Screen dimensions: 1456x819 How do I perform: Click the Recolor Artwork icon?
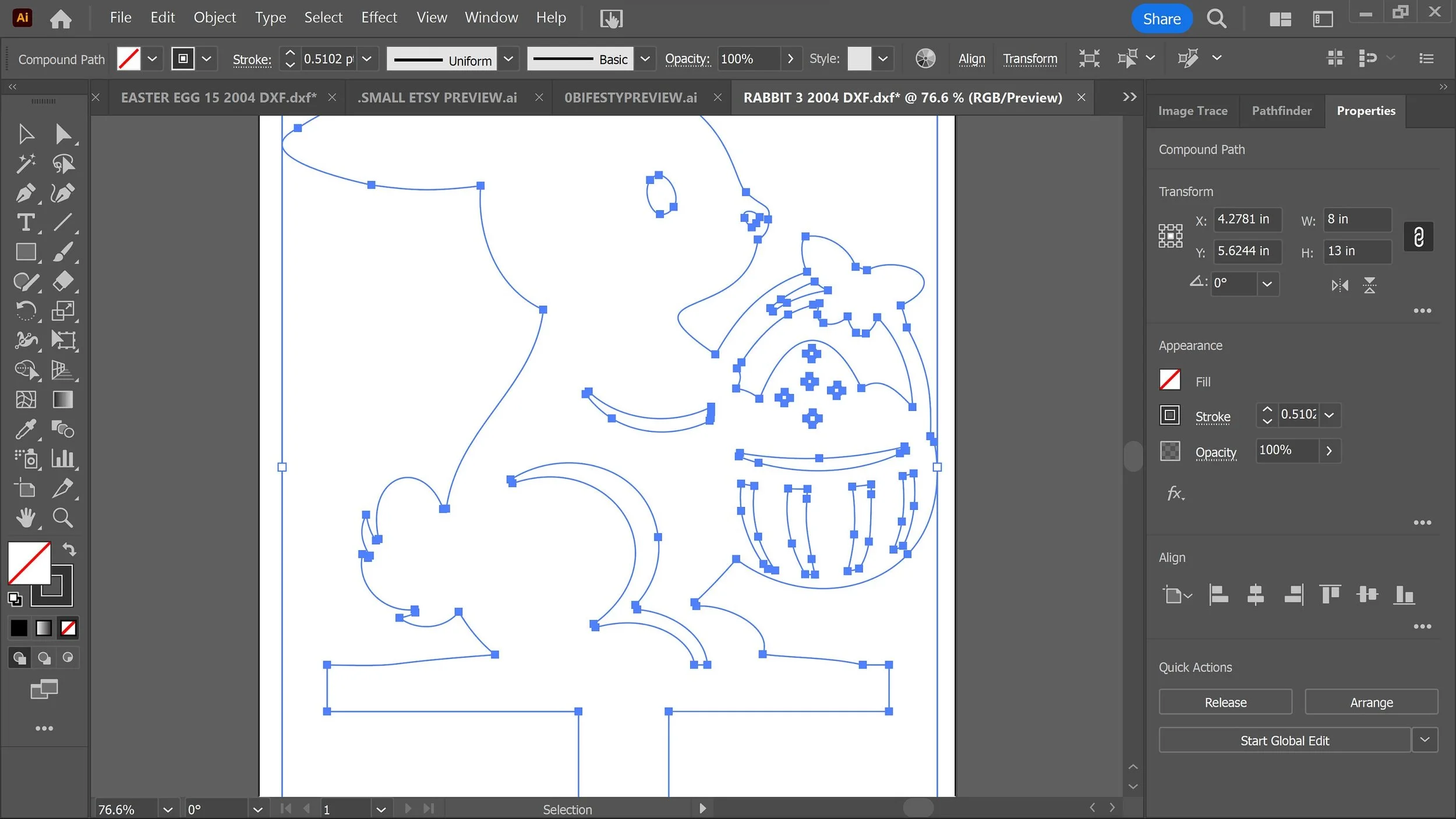tap(925, 59)
